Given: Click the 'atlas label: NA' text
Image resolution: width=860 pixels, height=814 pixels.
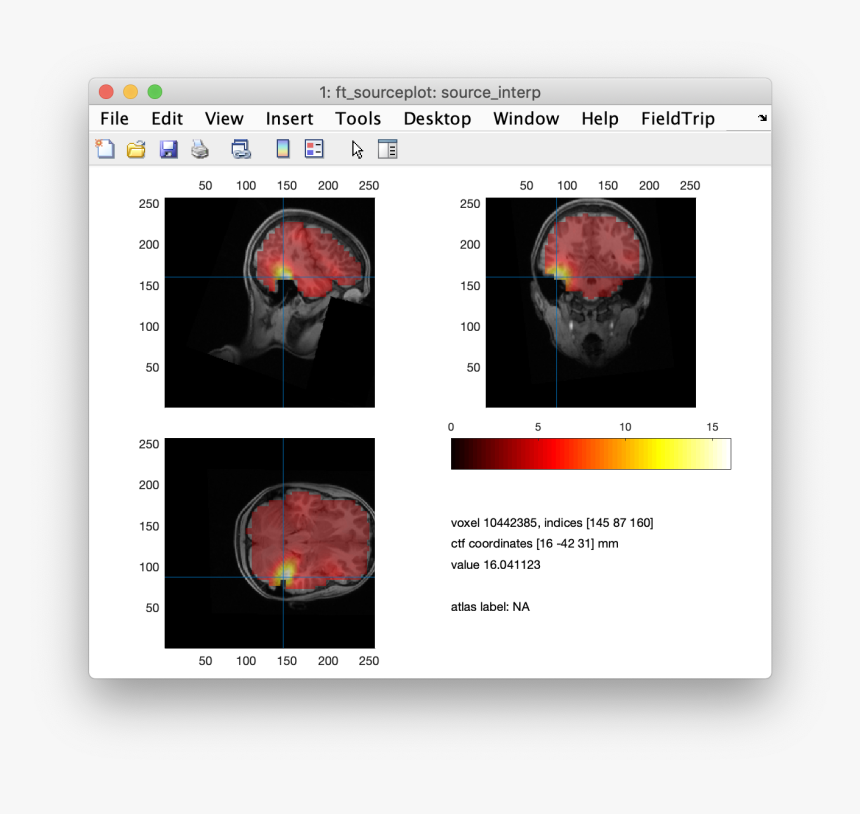Looking at the screenshot, I should (490, 607).
